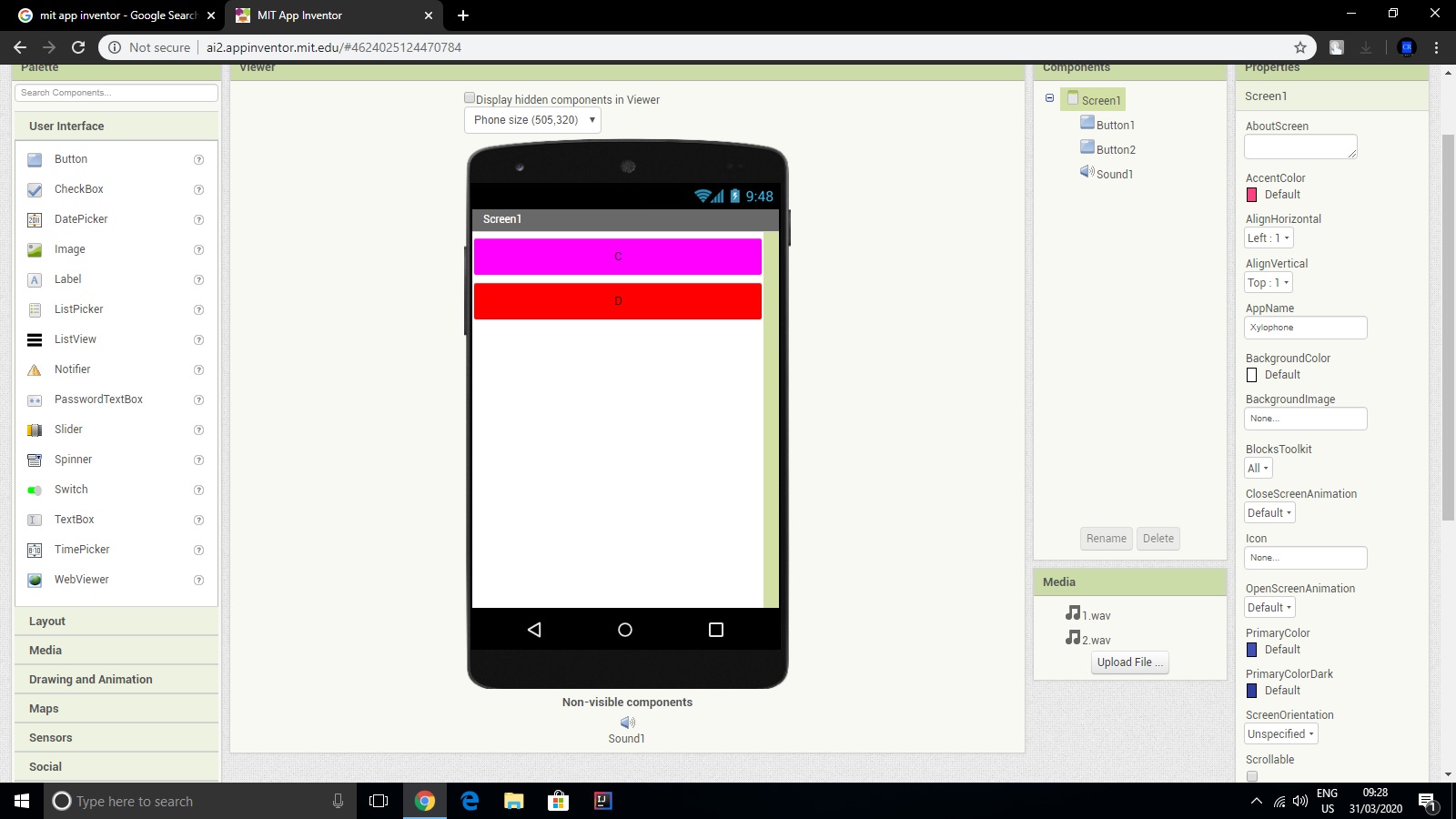
Task: Select the Button component in the palette
Action: (34, 159)
